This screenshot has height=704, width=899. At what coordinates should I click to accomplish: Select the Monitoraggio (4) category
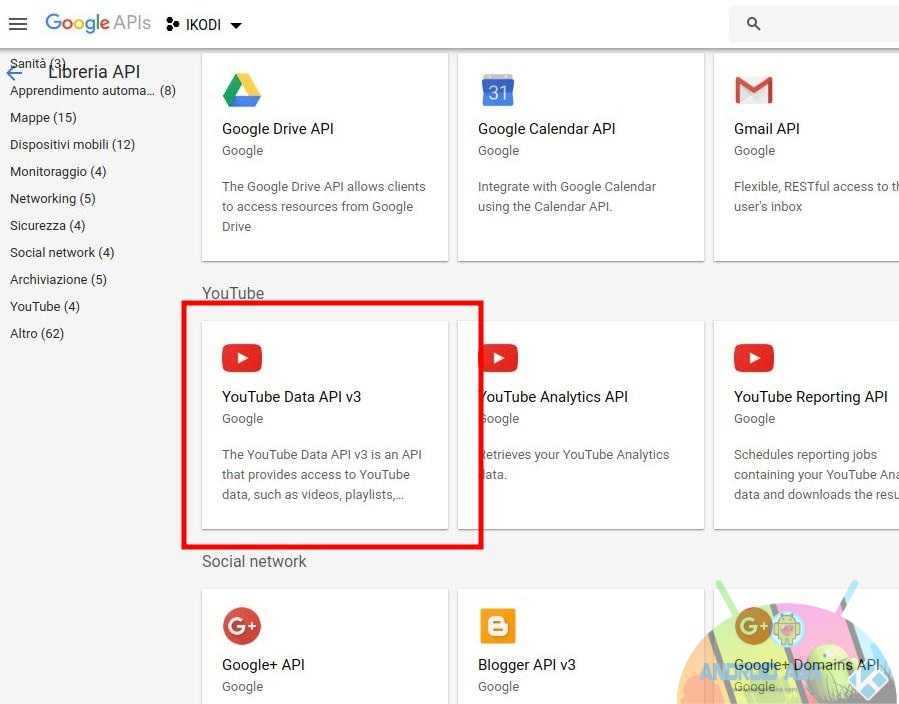(x=58, y=171)
